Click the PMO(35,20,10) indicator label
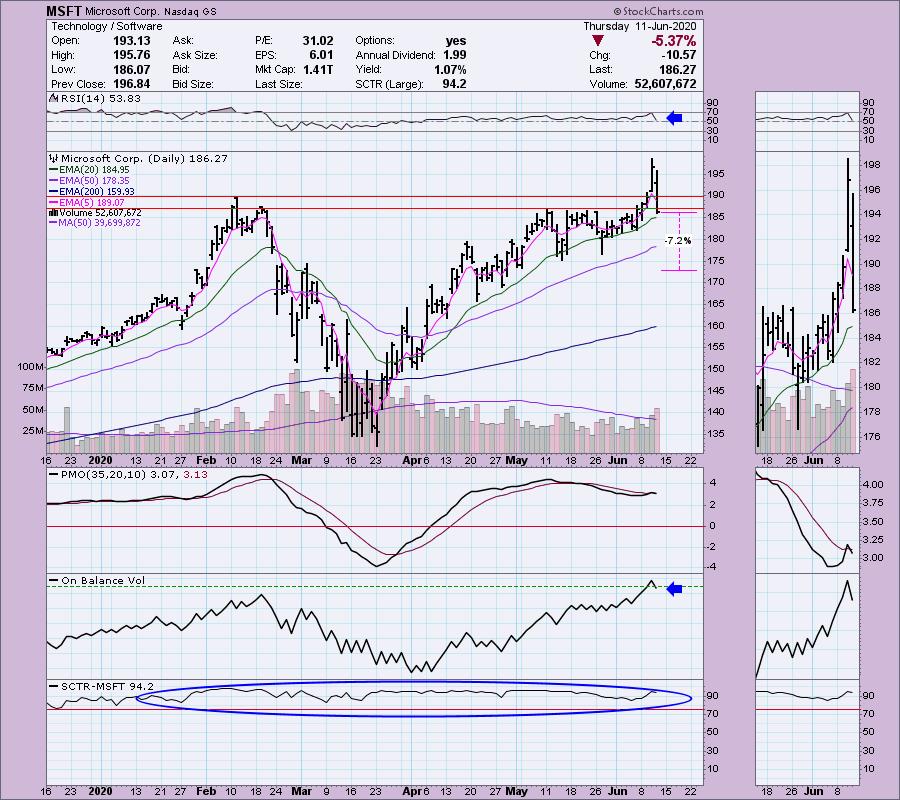 104,475
